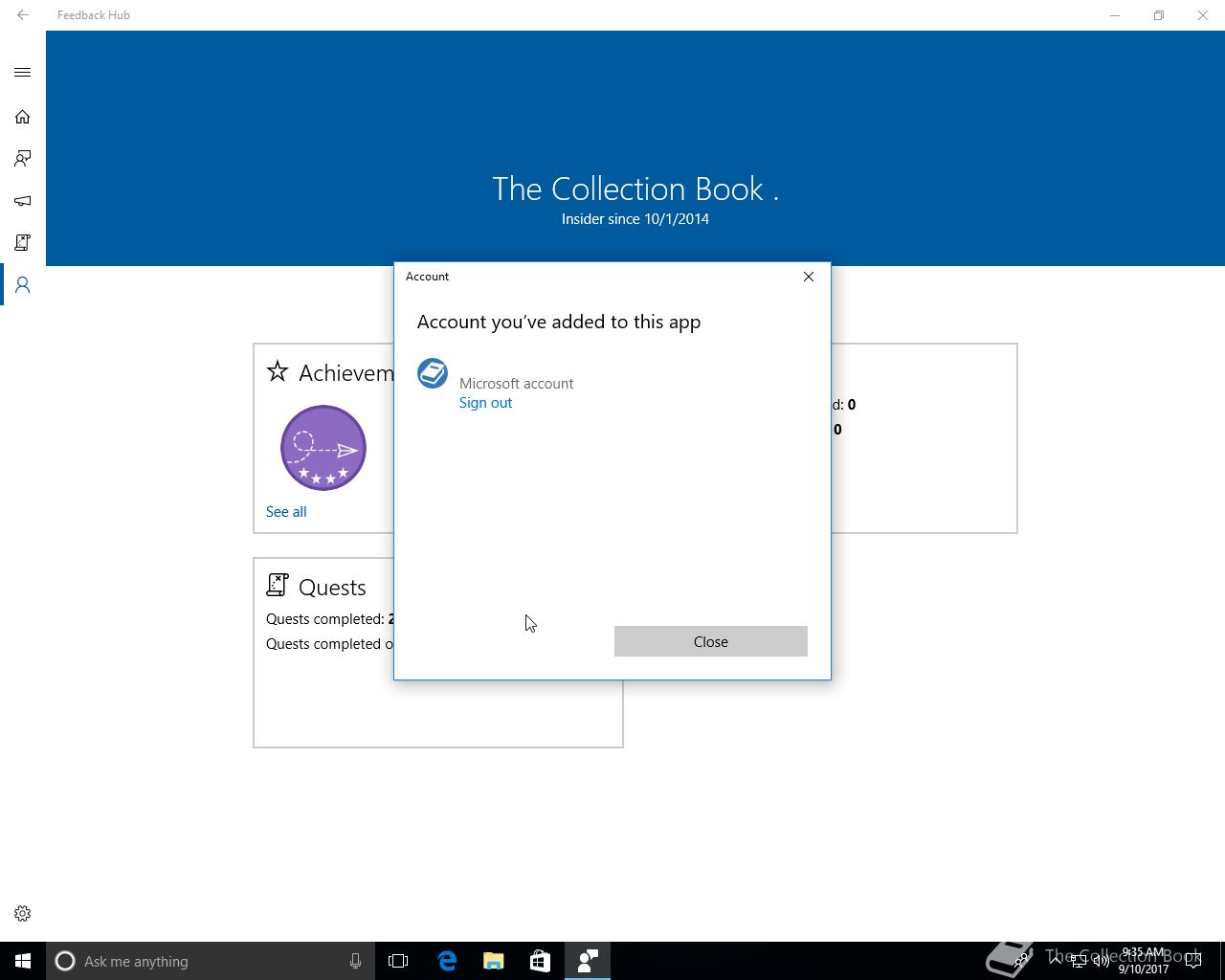
Task: Click the Cortana microphone icon
Action: [355, 961]
